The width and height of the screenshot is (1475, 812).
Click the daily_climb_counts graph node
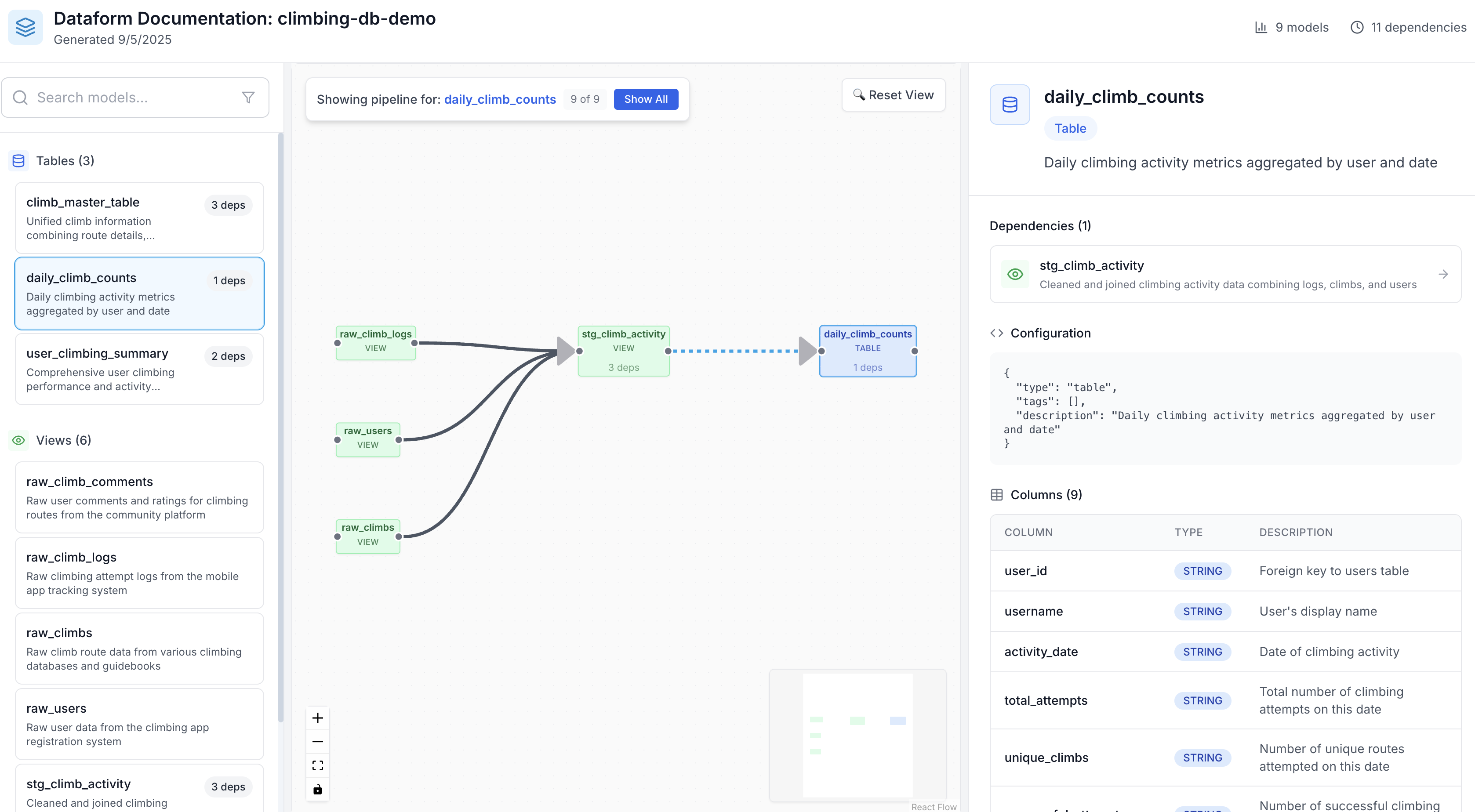pos(868,351)
